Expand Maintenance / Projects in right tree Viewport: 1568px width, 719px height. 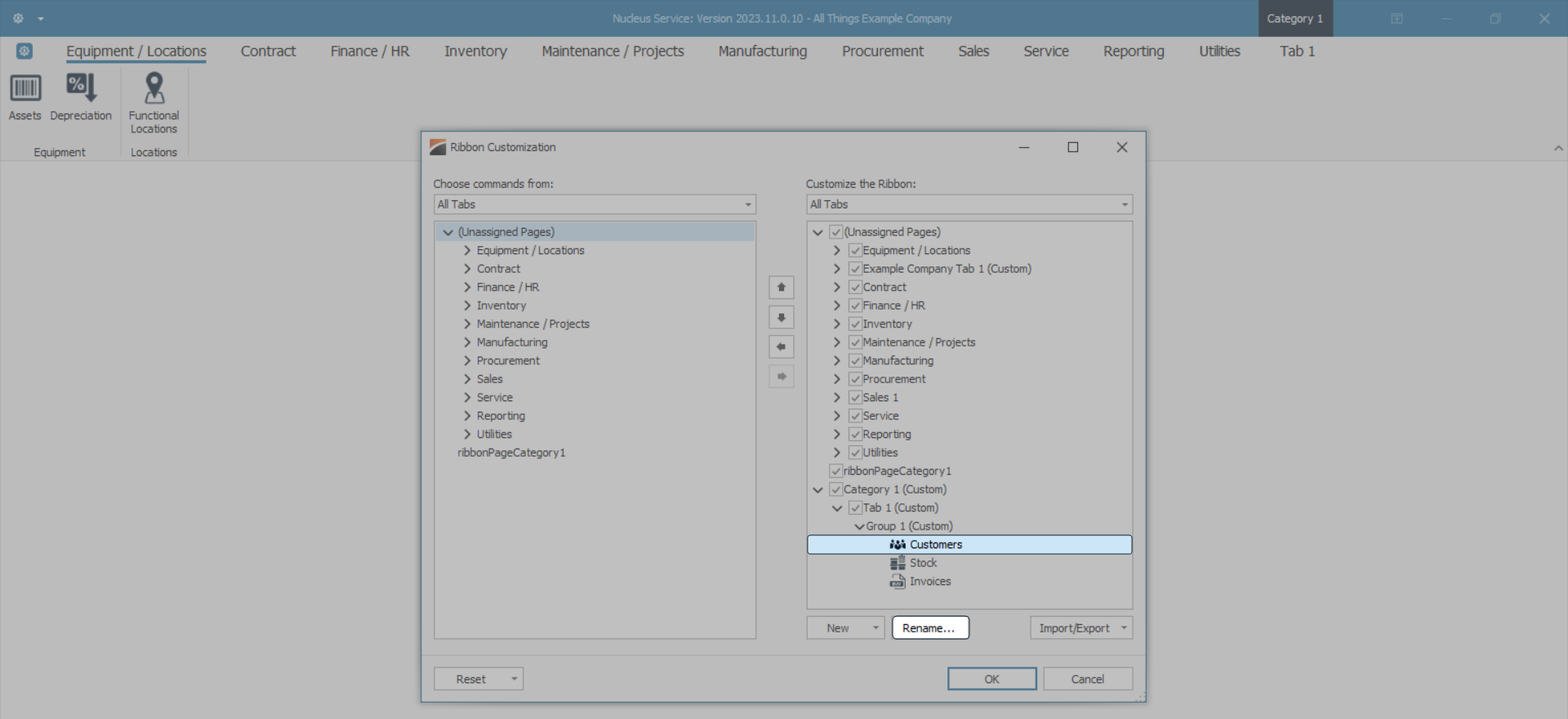(836, 342)
